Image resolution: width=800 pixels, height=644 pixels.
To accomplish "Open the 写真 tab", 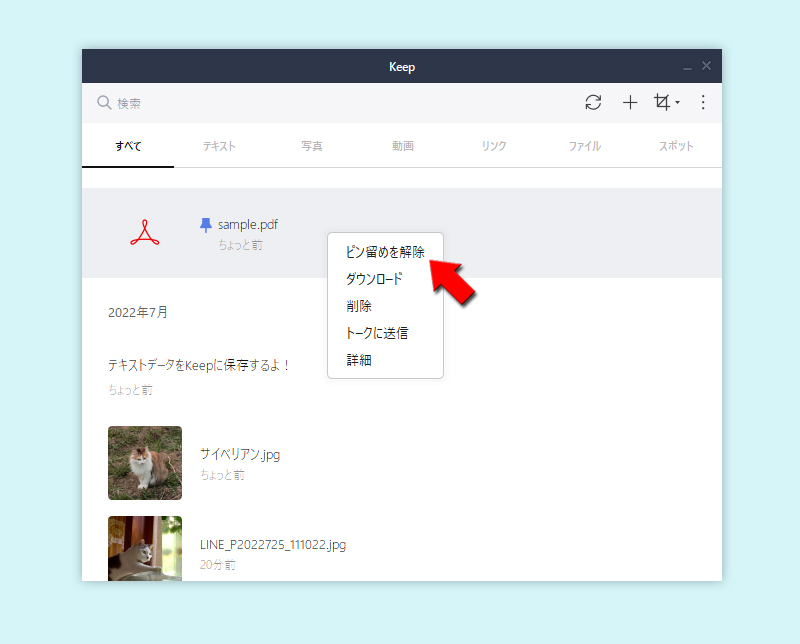I will click(x=311, y=145).
